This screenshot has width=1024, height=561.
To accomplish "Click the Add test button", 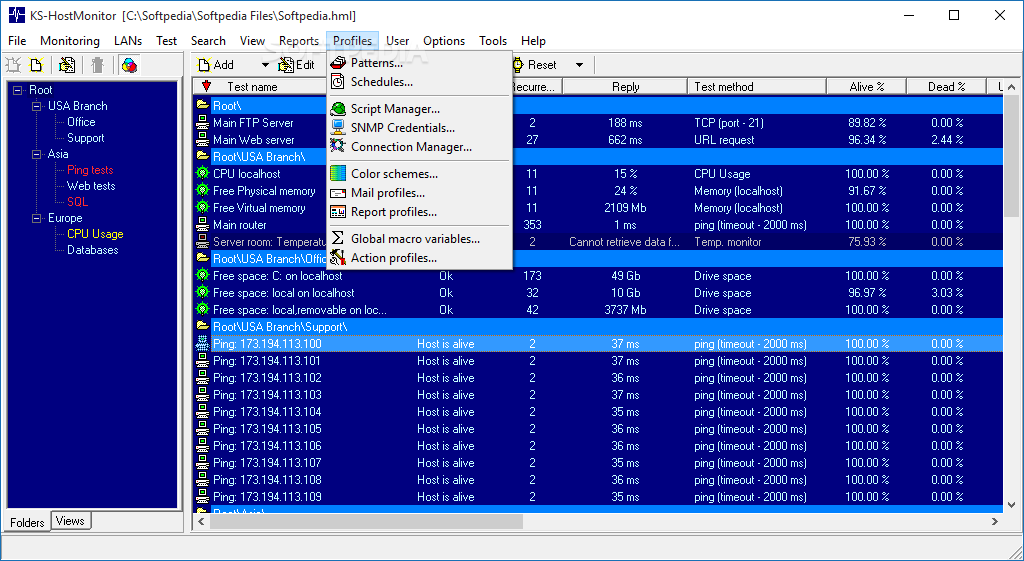I will (x=216, y=65).
